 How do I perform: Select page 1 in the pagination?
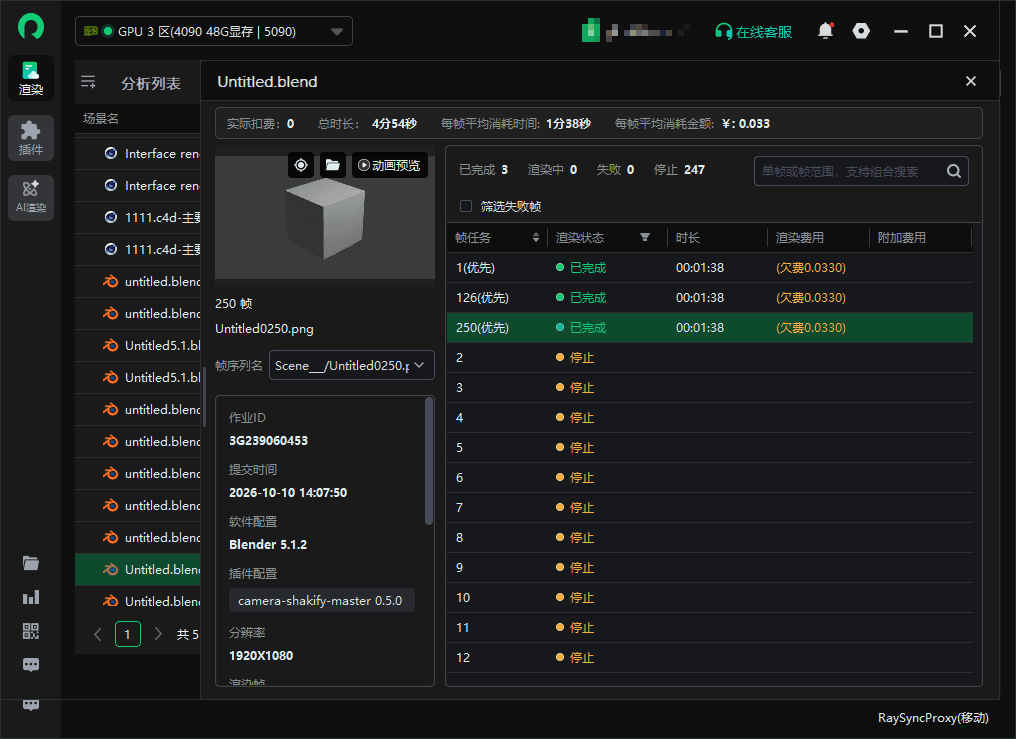(128, 634)
